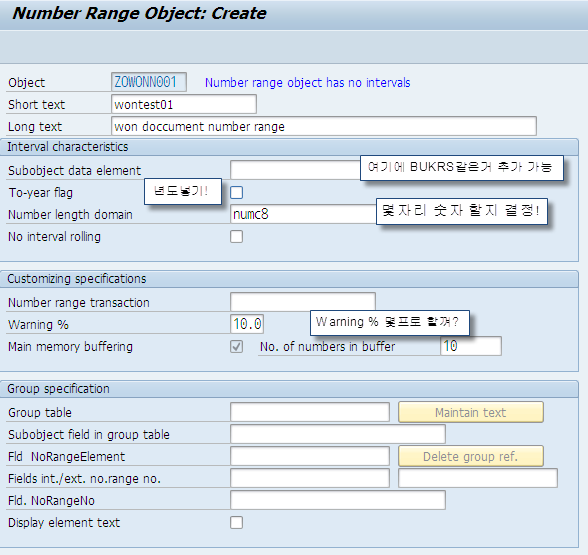Select the Fld NoRangeElement input field
This screenshot has width=588, height=555.
click(310, 456)
